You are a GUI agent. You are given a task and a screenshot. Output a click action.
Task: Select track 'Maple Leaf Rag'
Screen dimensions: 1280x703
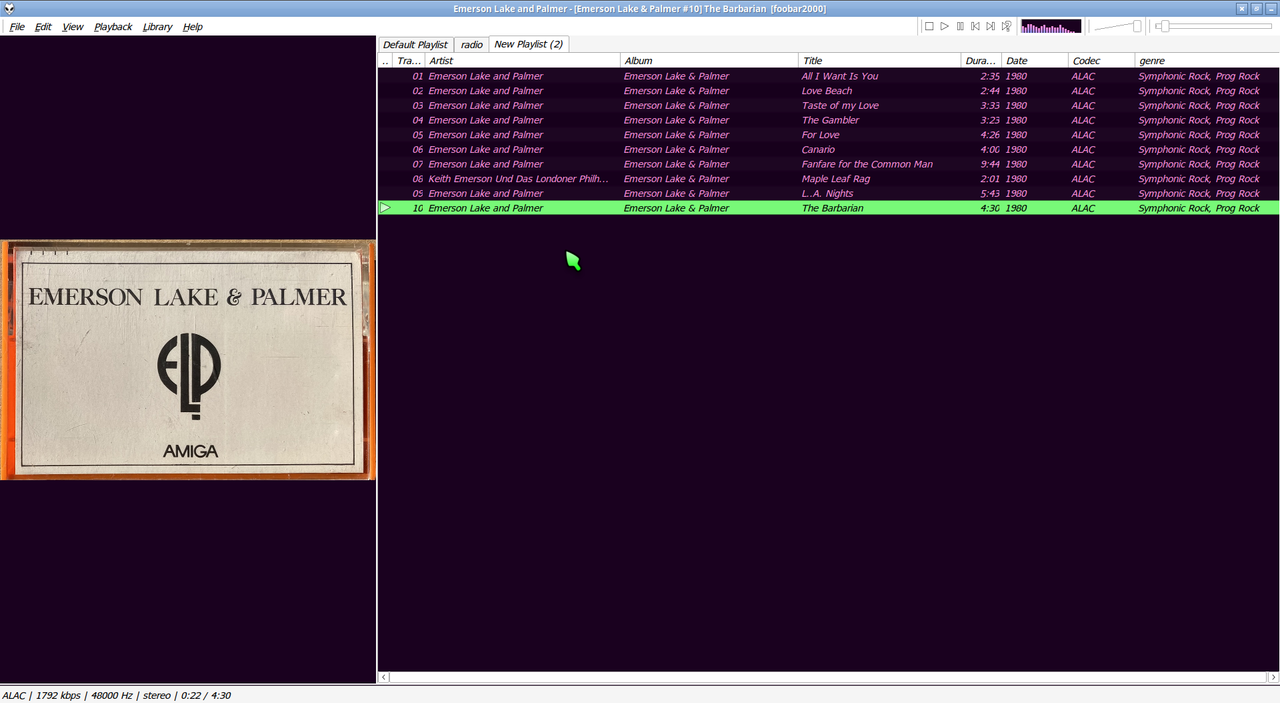(x=829, y=179)
